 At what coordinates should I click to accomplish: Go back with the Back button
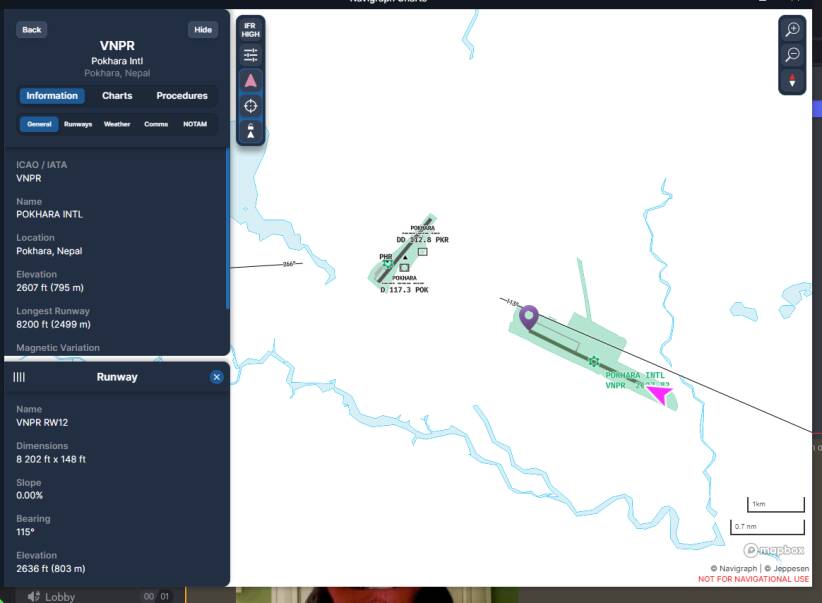tap(31, 30)
